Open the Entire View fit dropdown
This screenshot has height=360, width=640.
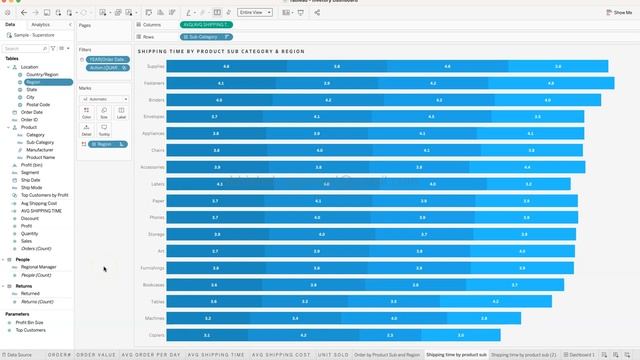[255, 13]
